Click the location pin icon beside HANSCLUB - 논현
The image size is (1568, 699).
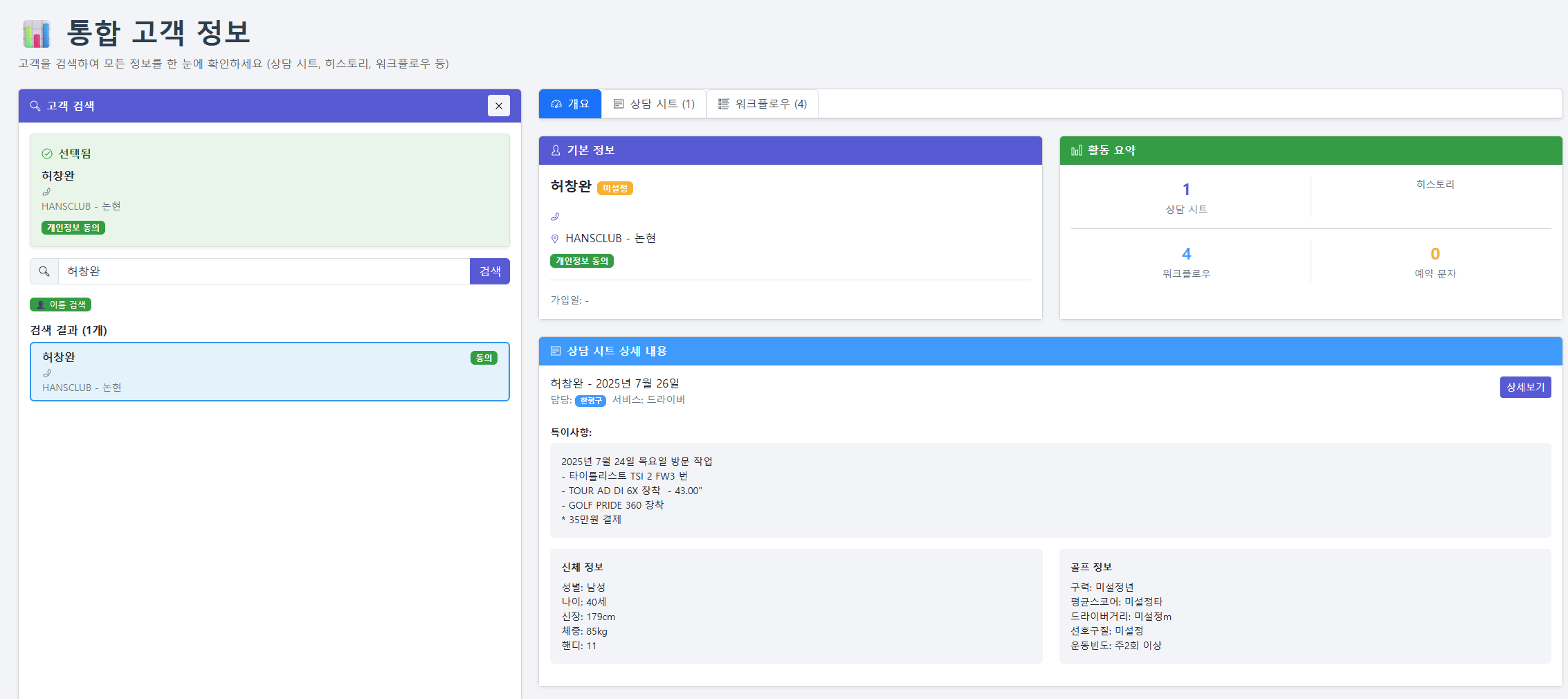point(555,239)
